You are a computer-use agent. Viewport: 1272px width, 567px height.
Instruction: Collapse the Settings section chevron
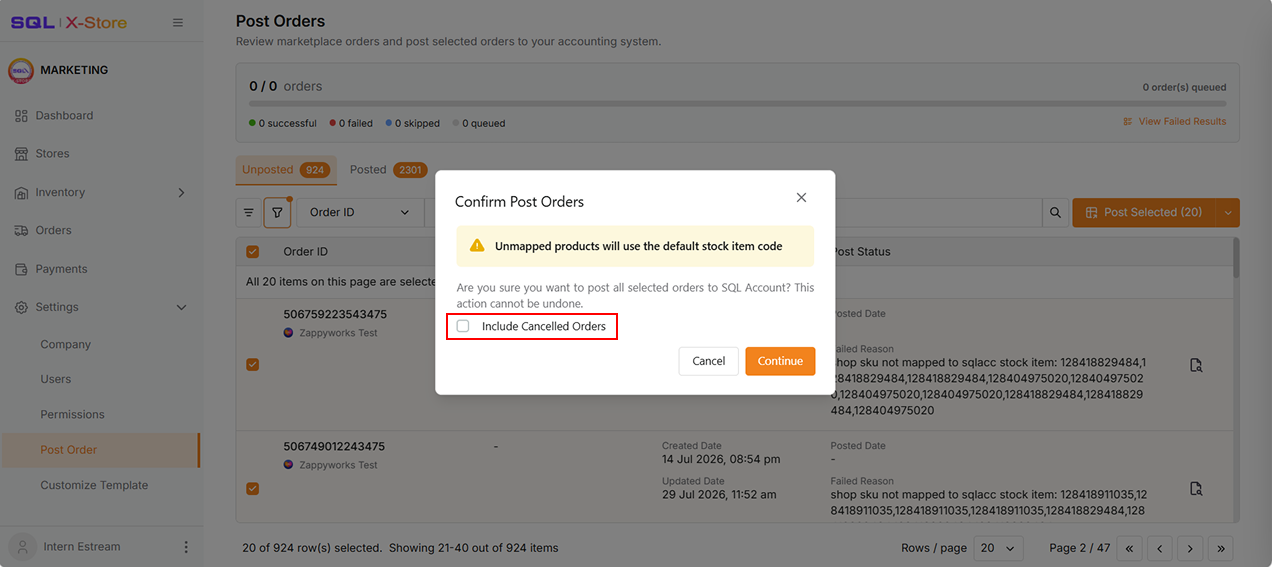181,307
